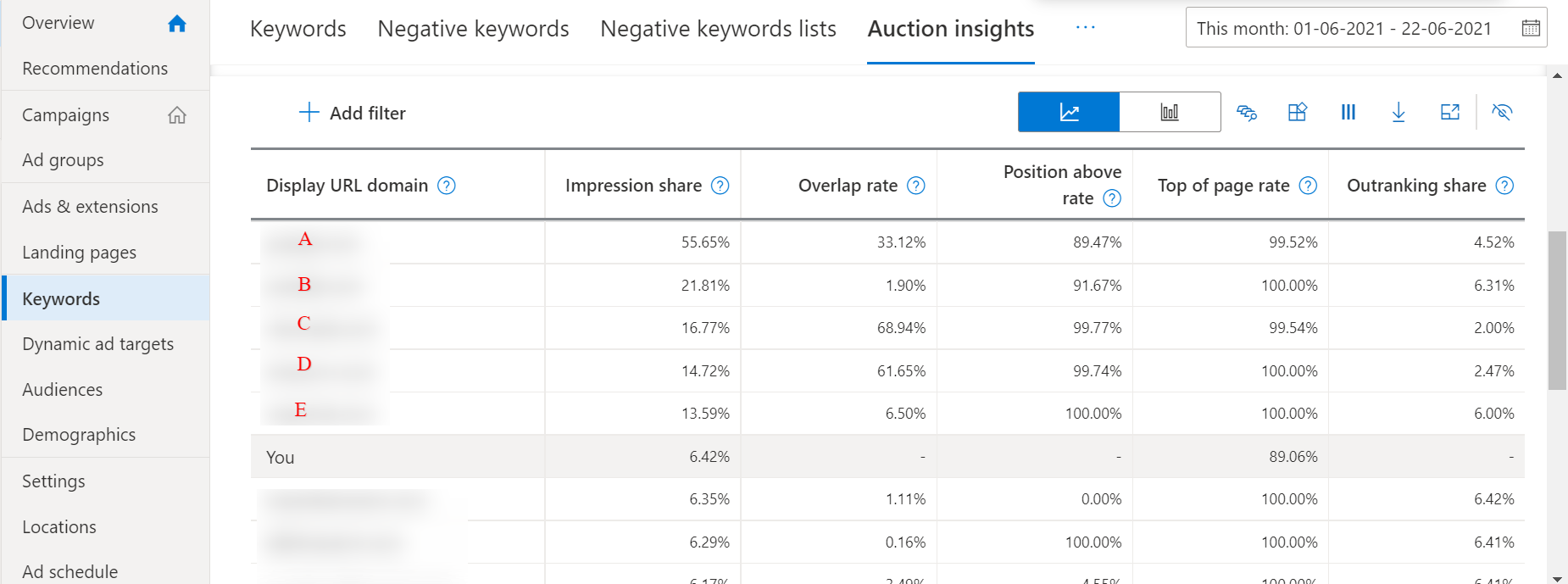Screen dimensions: 1568x584
Task: Open the Negative keywords lists tab
Action: click(718, 29)
